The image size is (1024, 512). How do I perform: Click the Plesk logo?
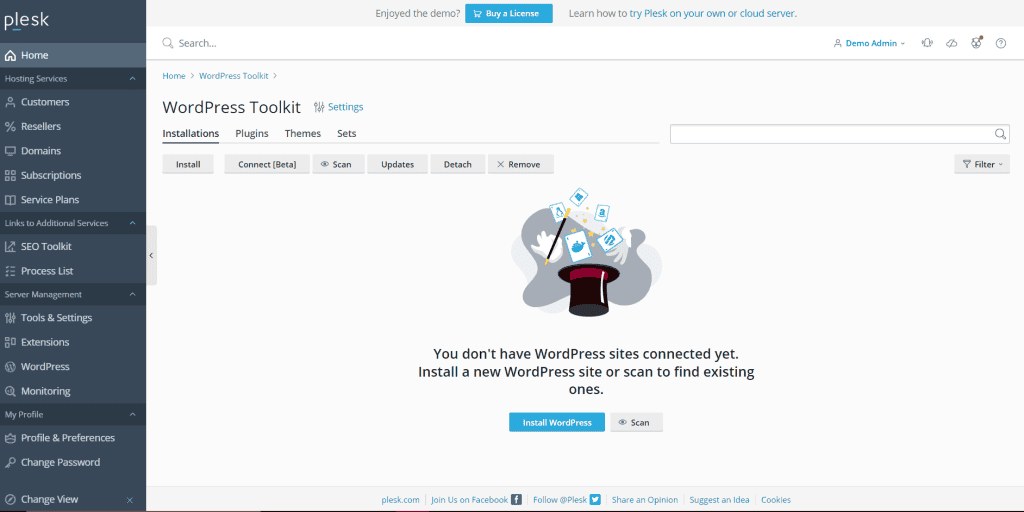point(26,21)
